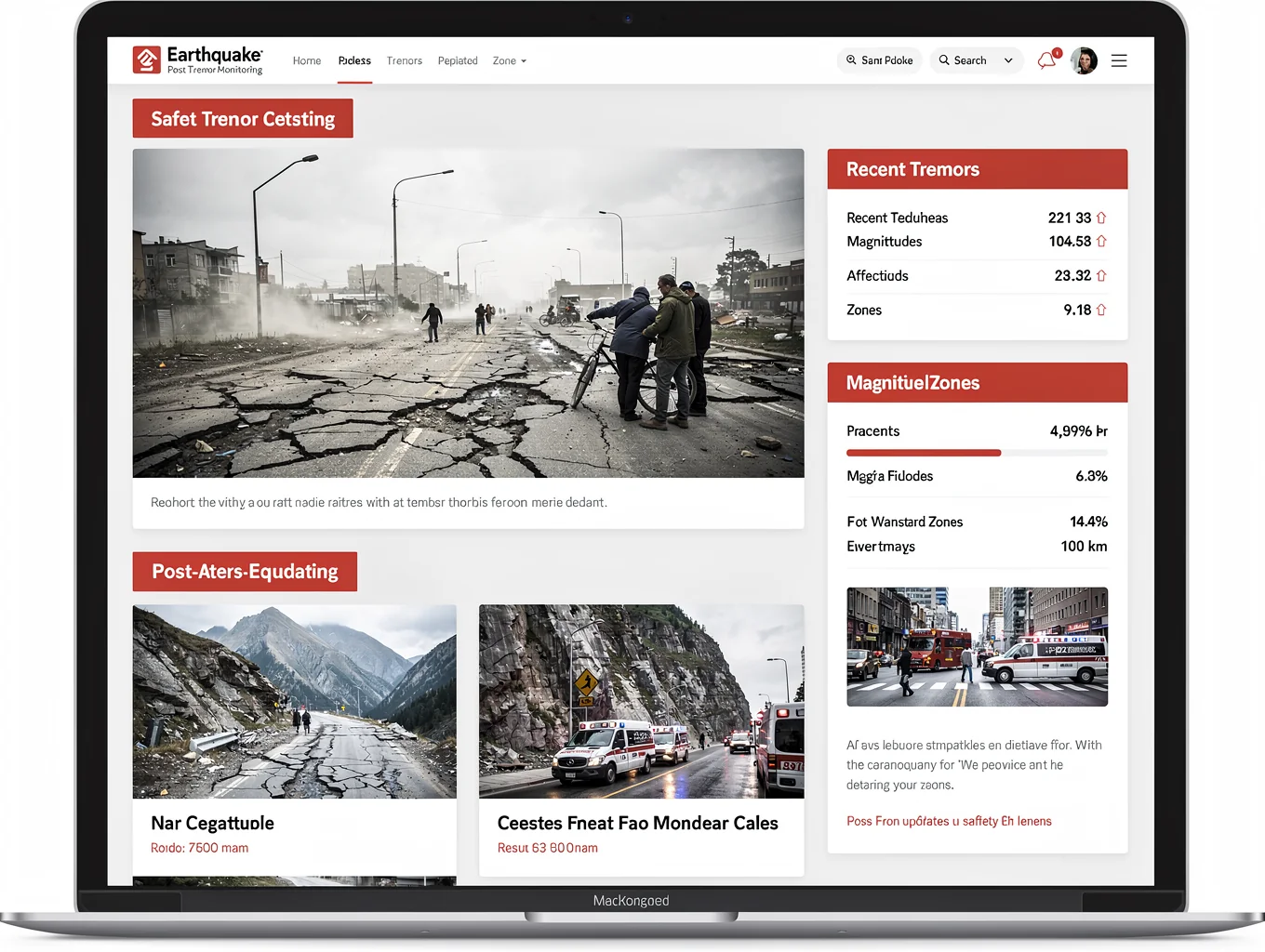
Task: Click the Magnittudes row label
Action: pyautogui.click(x=884, y=242)
